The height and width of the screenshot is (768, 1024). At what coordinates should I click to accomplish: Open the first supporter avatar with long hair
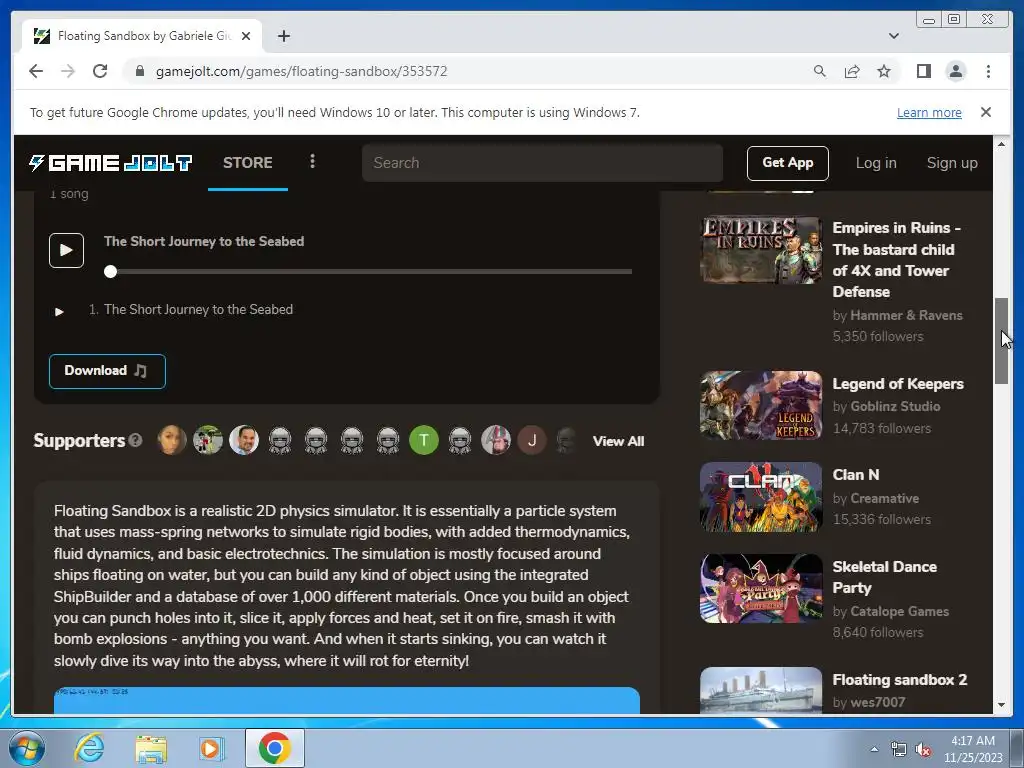tap(172, 440)
